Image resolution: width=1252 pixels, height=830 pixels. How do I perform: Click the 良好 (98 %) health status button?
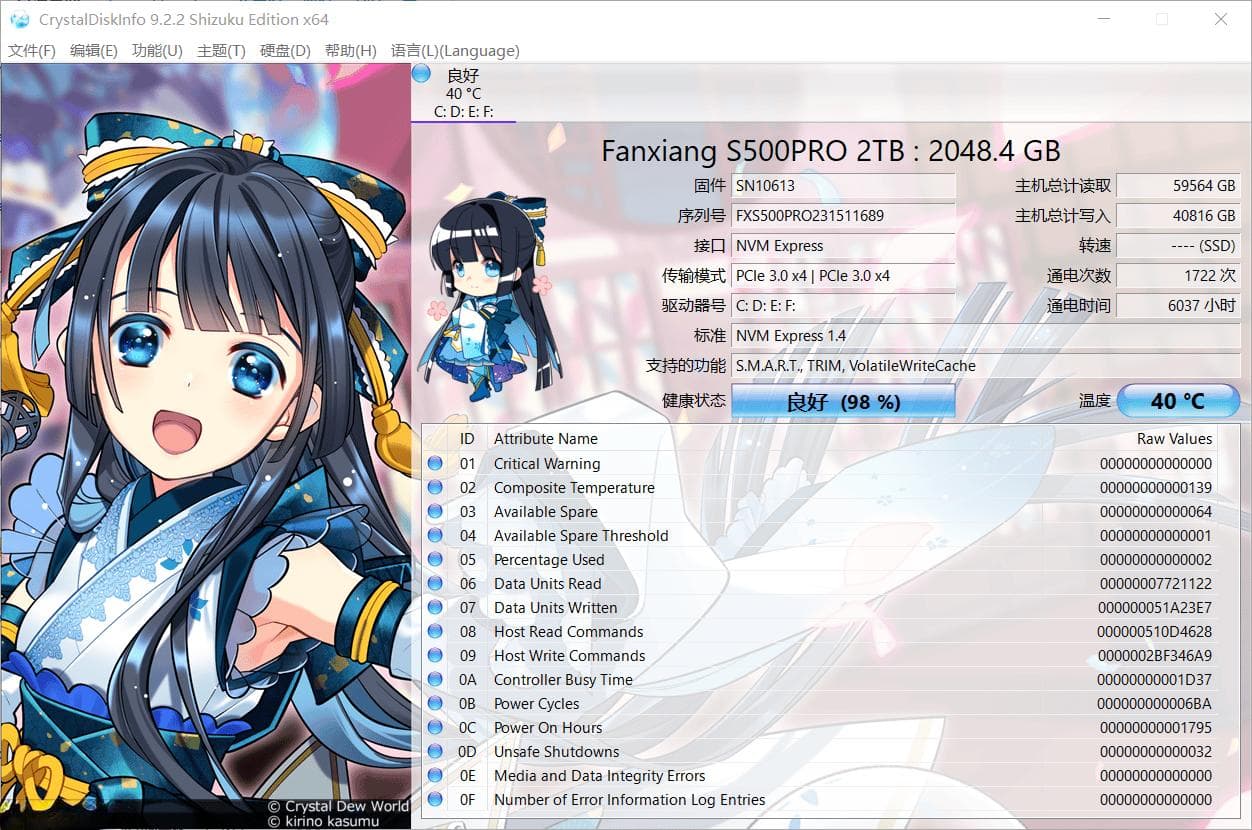[x=843, y=401]
